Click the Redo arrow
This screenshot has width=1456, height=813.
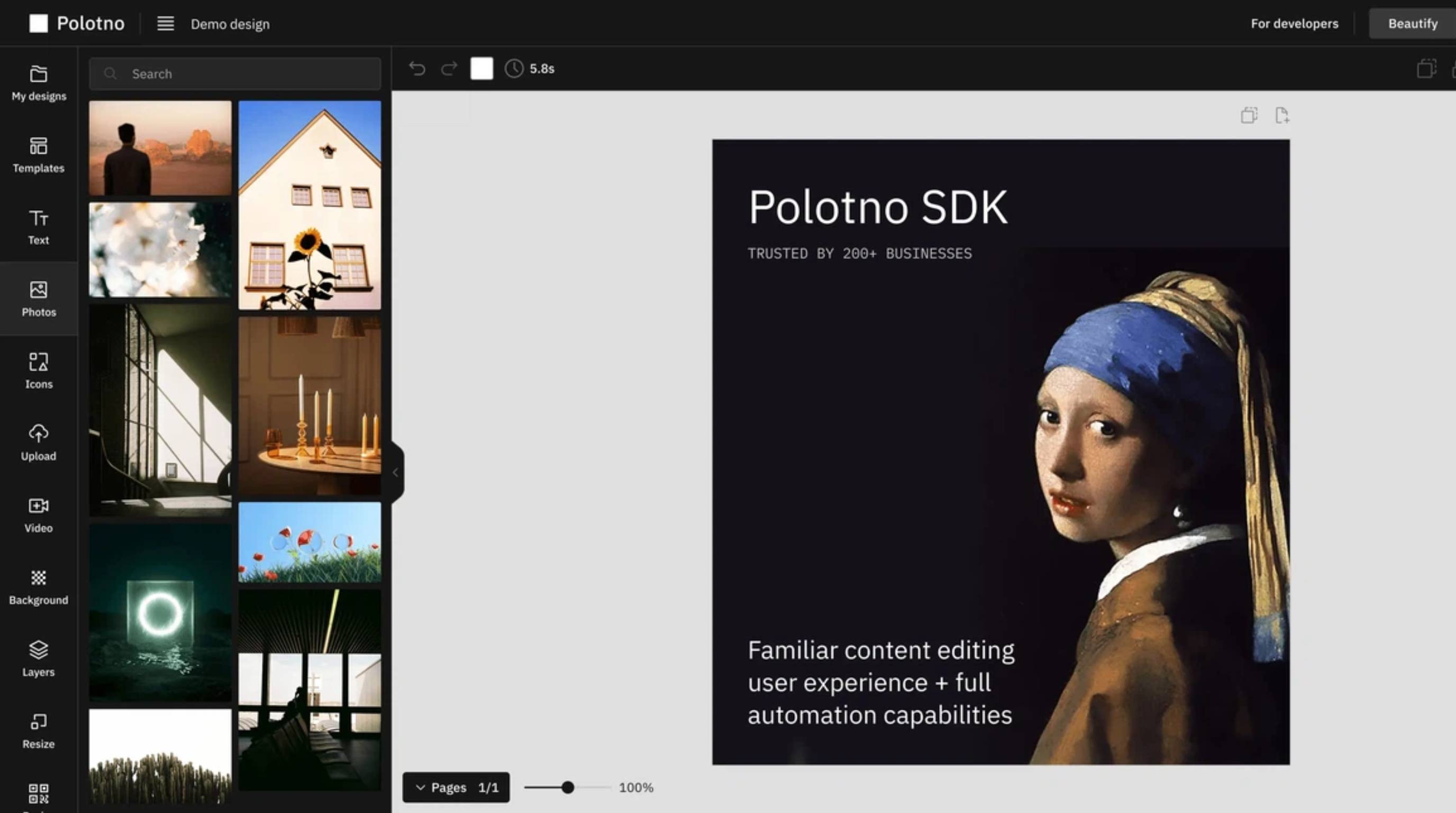(x=449, y=68)
